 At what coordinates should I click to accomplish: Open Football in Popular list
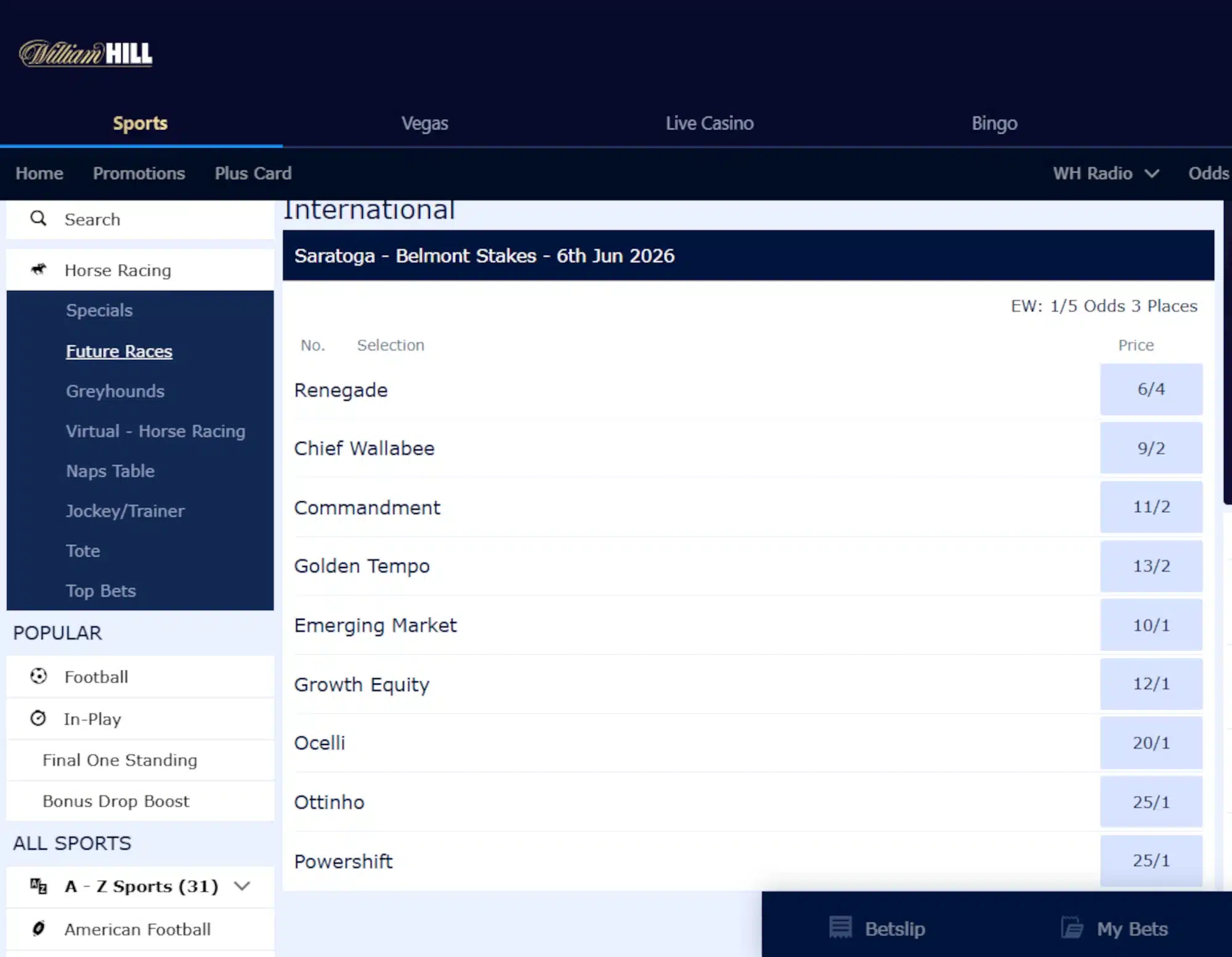(140, 677)
